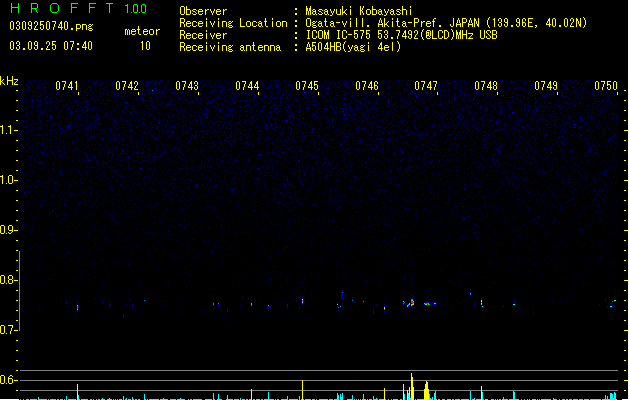Click the 0746 time marker label
The height and width of the screenshot is (400, 629).
[x=367, y=86]
